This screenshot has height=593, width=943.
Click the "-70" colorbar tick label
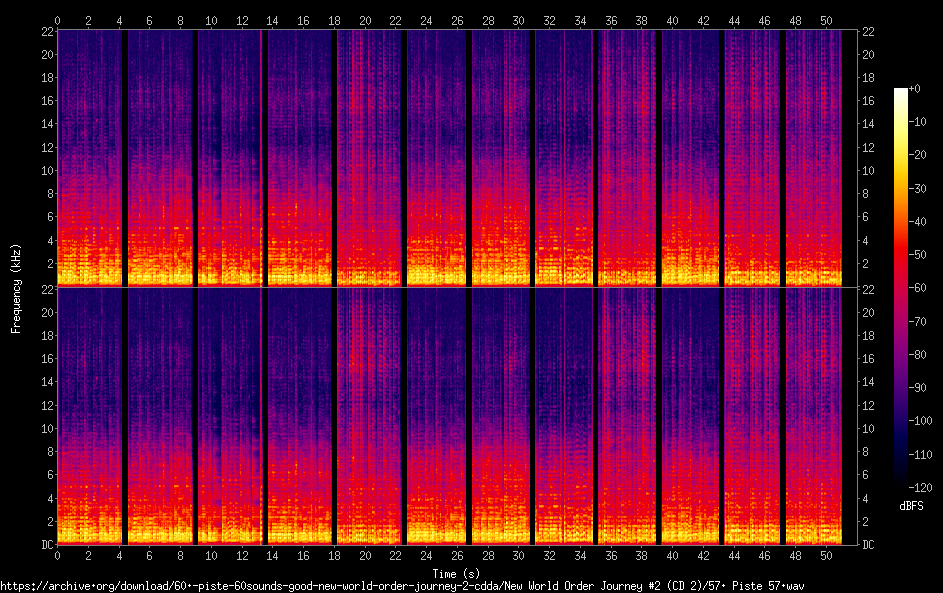(x=918, y=321)
